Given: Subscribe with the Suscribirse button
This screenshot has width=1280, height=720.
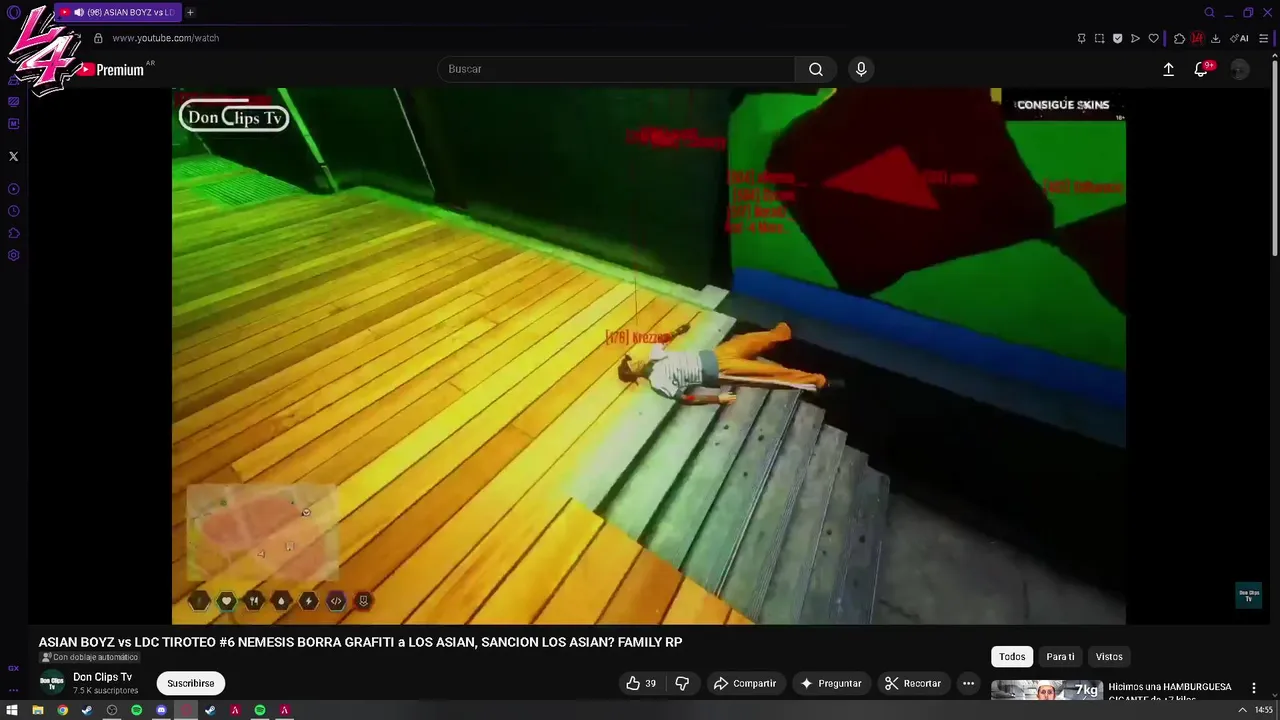Looking at the screenshot, I should (x=191, y=683).
